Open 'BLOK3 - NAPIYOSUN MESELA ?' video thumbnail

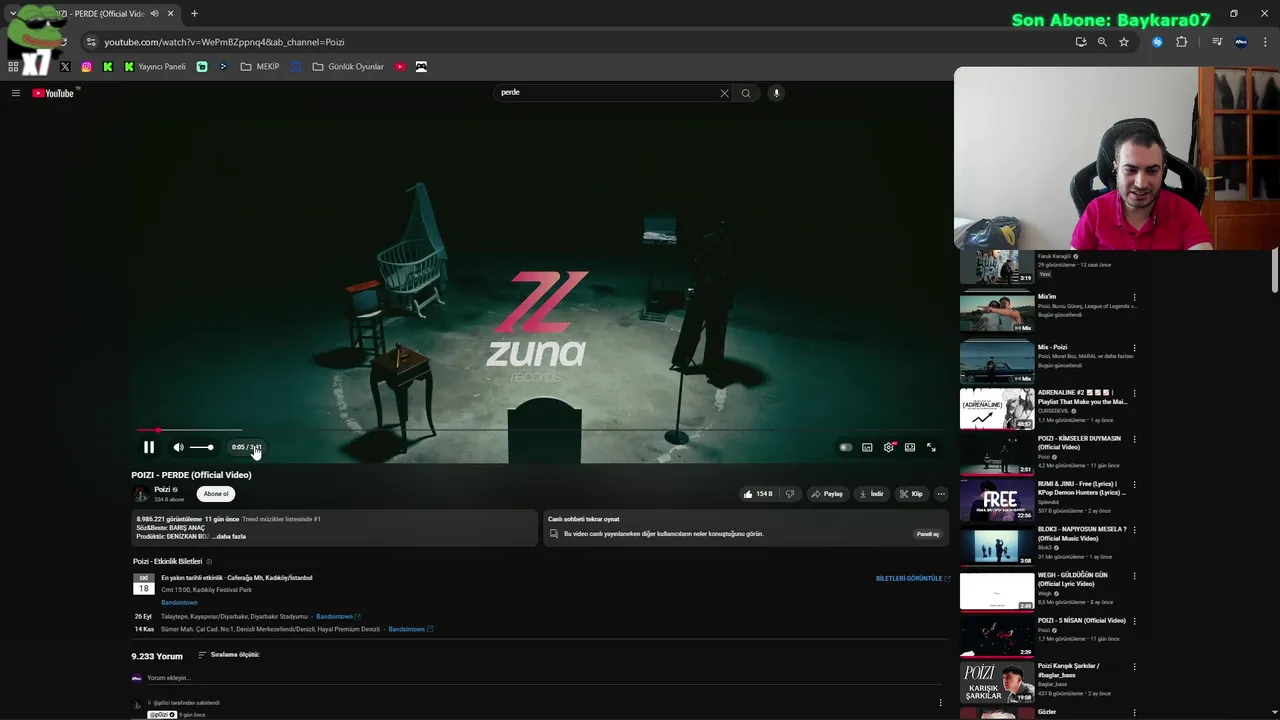(997, 546)
